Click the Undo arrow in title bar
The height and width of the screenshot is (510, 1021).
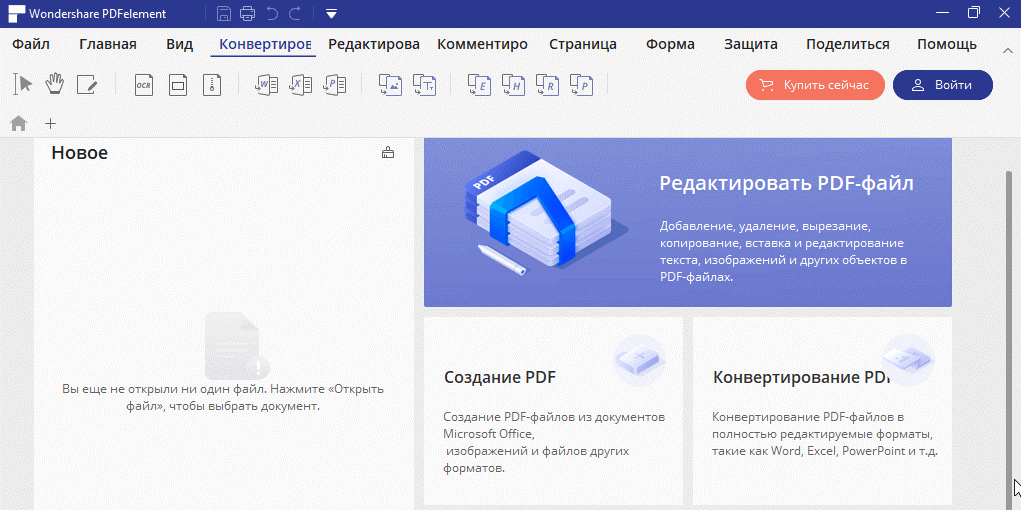pos(272,13)
